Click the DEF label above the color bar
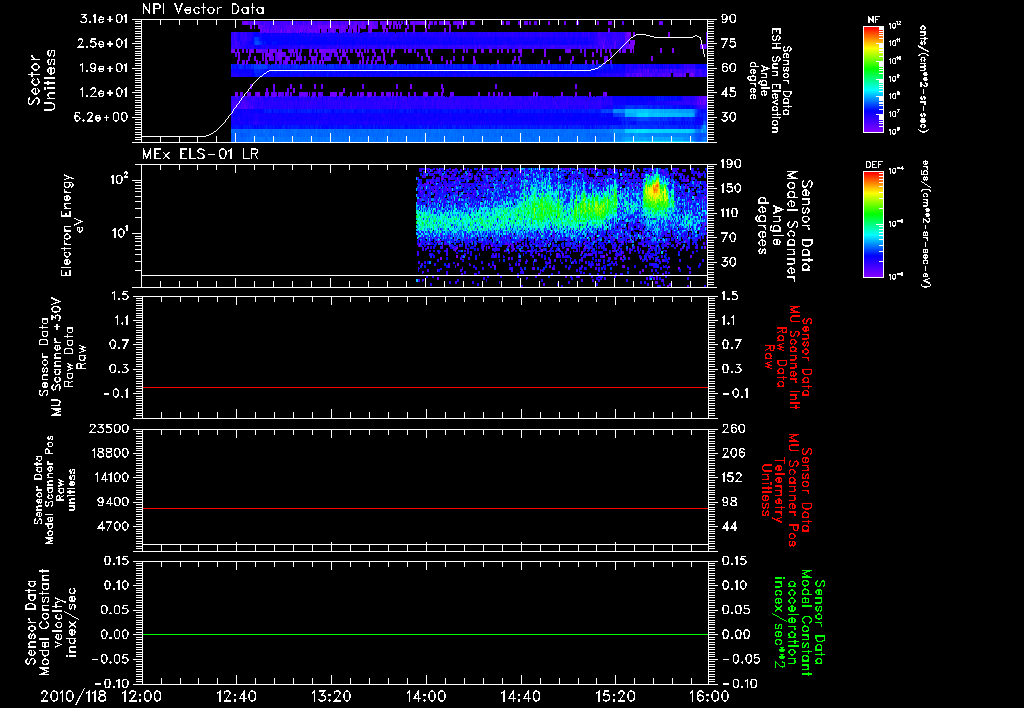Screen dimensions: 1024x708 873,165
